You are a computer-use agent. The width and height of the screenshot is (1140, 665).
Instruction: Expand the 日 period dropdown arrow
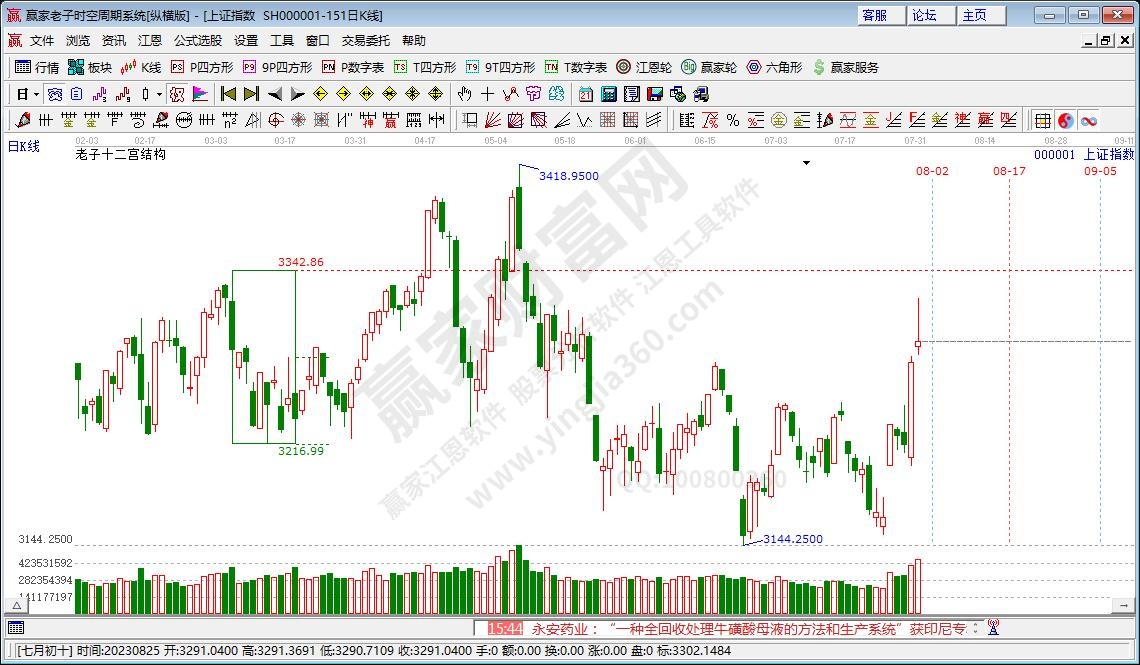click(x=37, y=94)
